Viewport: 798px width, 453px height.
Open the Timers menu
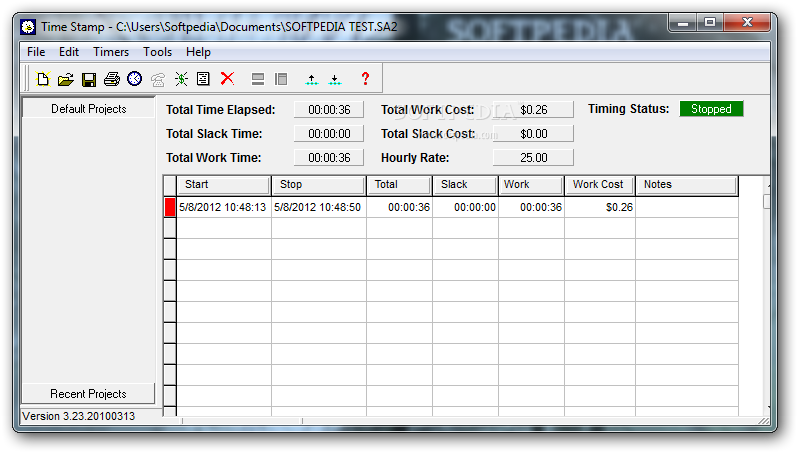(x=111, y=52)
